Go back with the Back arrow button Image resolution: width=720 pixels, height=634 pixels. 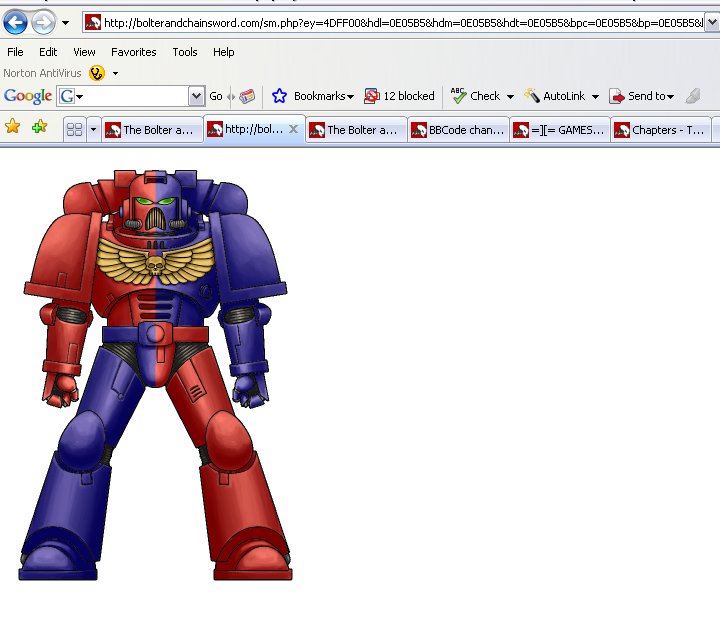[15, 22]
